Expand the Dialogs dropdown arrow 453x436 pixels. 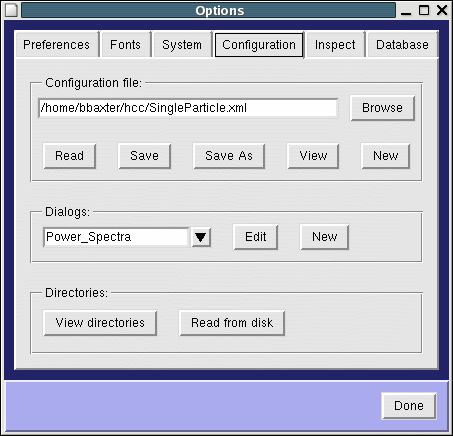click(201, 237)
